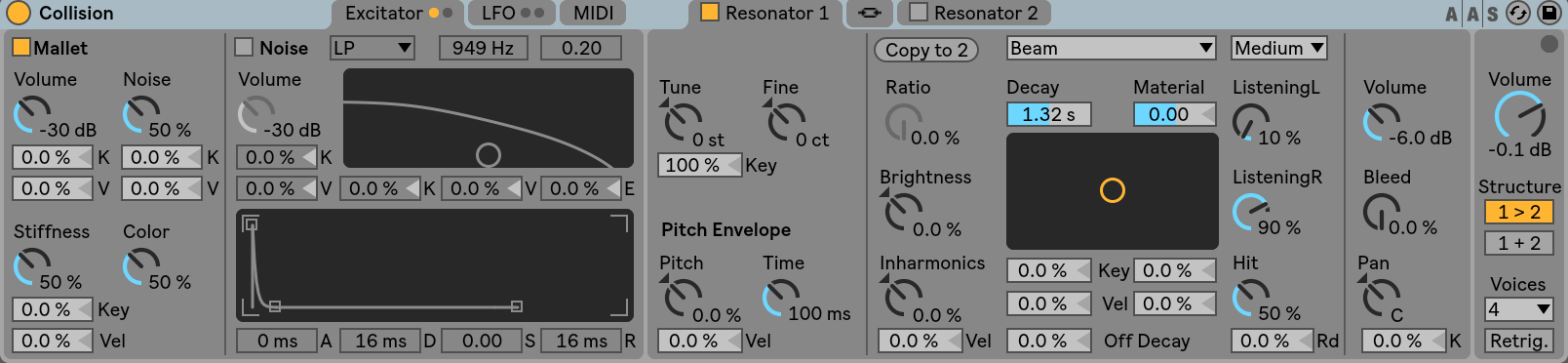Enable the Noise section checkbox
Viewport: 1568px width, 363px height.
click(x=244, y=47)
